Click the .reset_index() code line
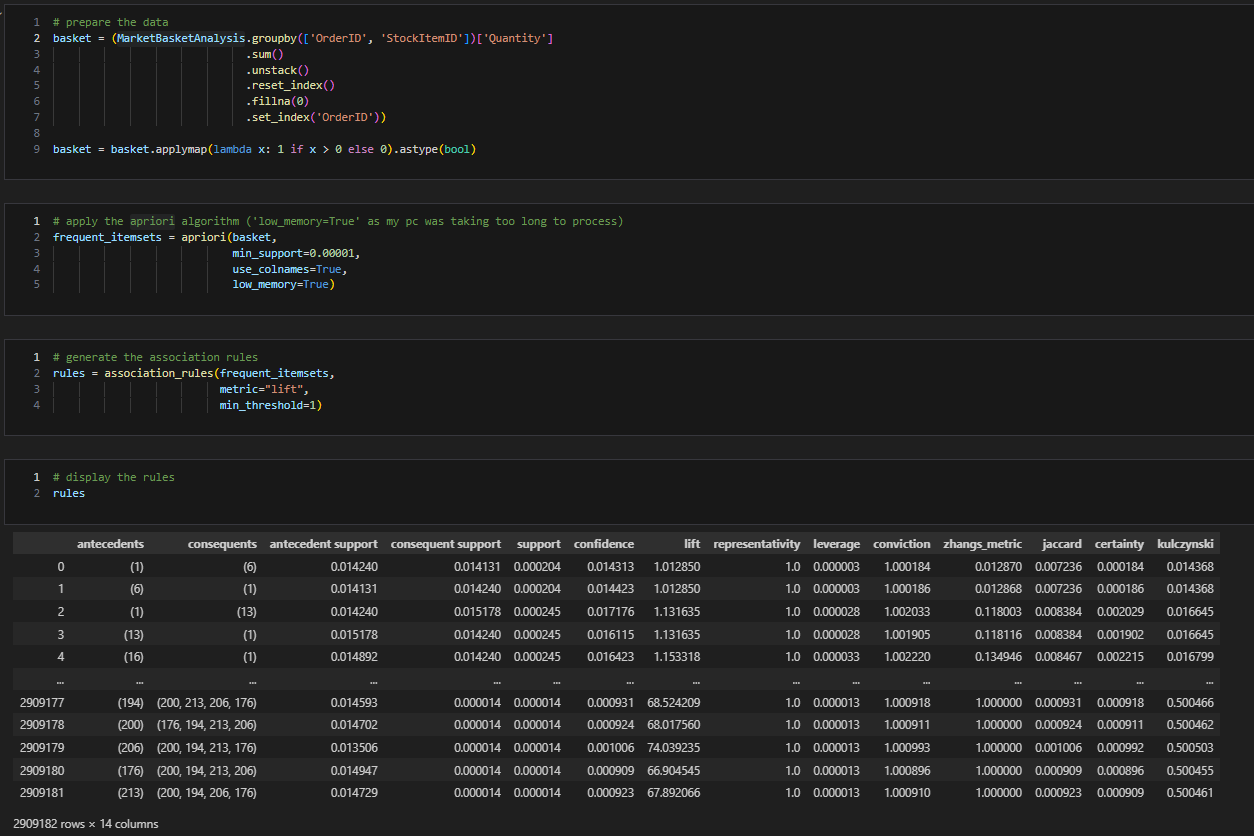 290,86
